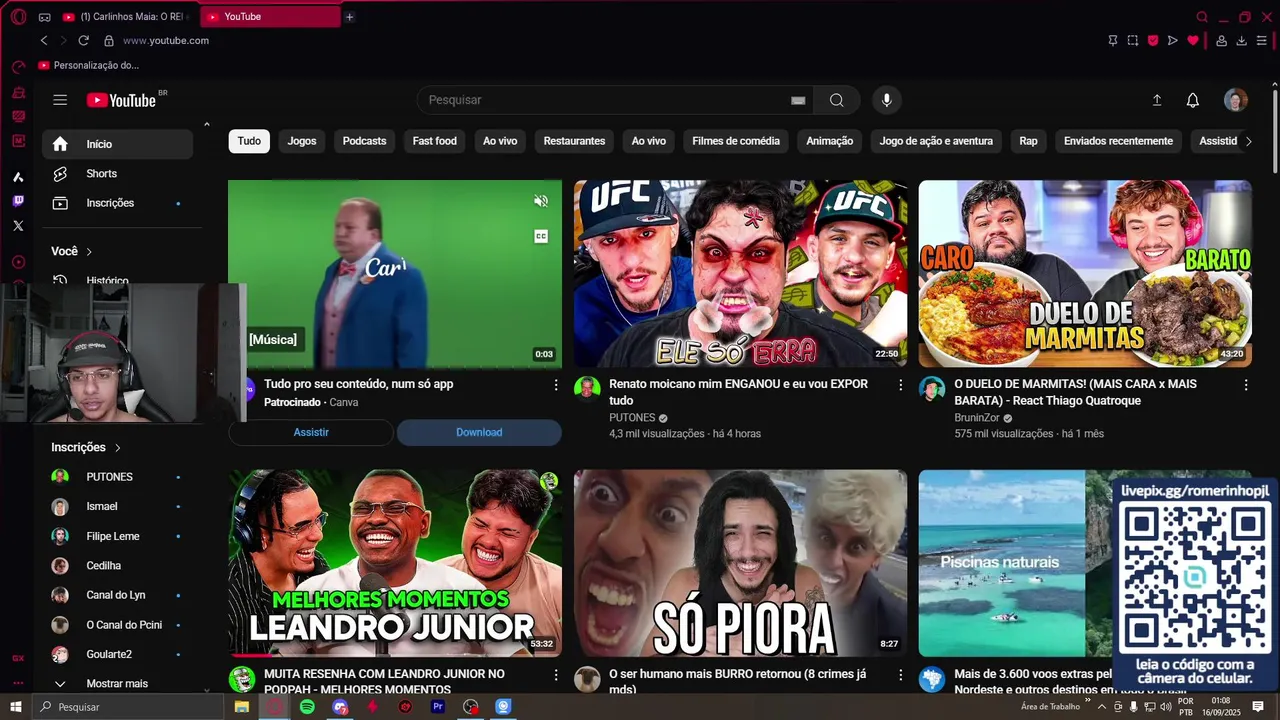This screenshot has width=1280, height=720.
Task: Open the YouTube hamburger guide menu
Action: coord(60,100)
